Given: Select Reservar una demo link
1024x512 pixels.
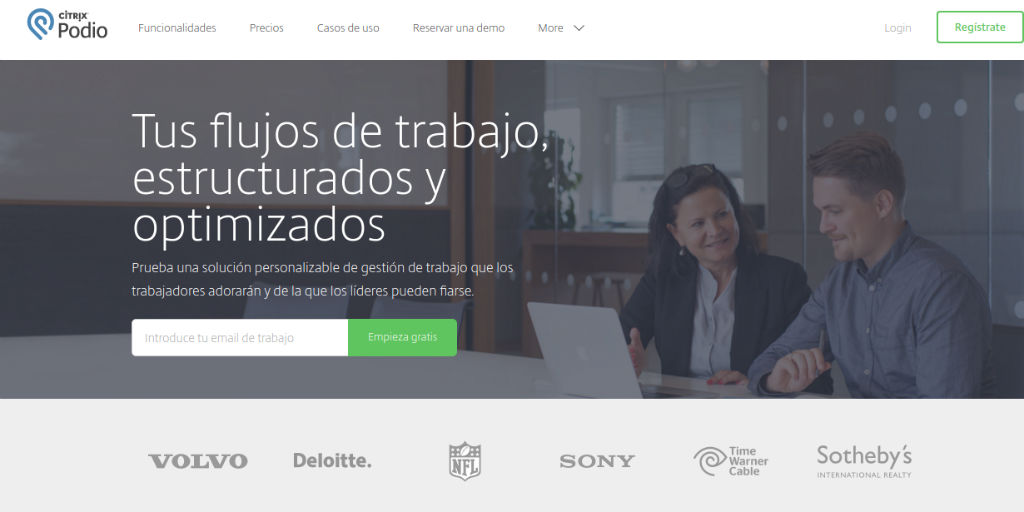Looking at the screenshot, I should [x=458, y=28].
